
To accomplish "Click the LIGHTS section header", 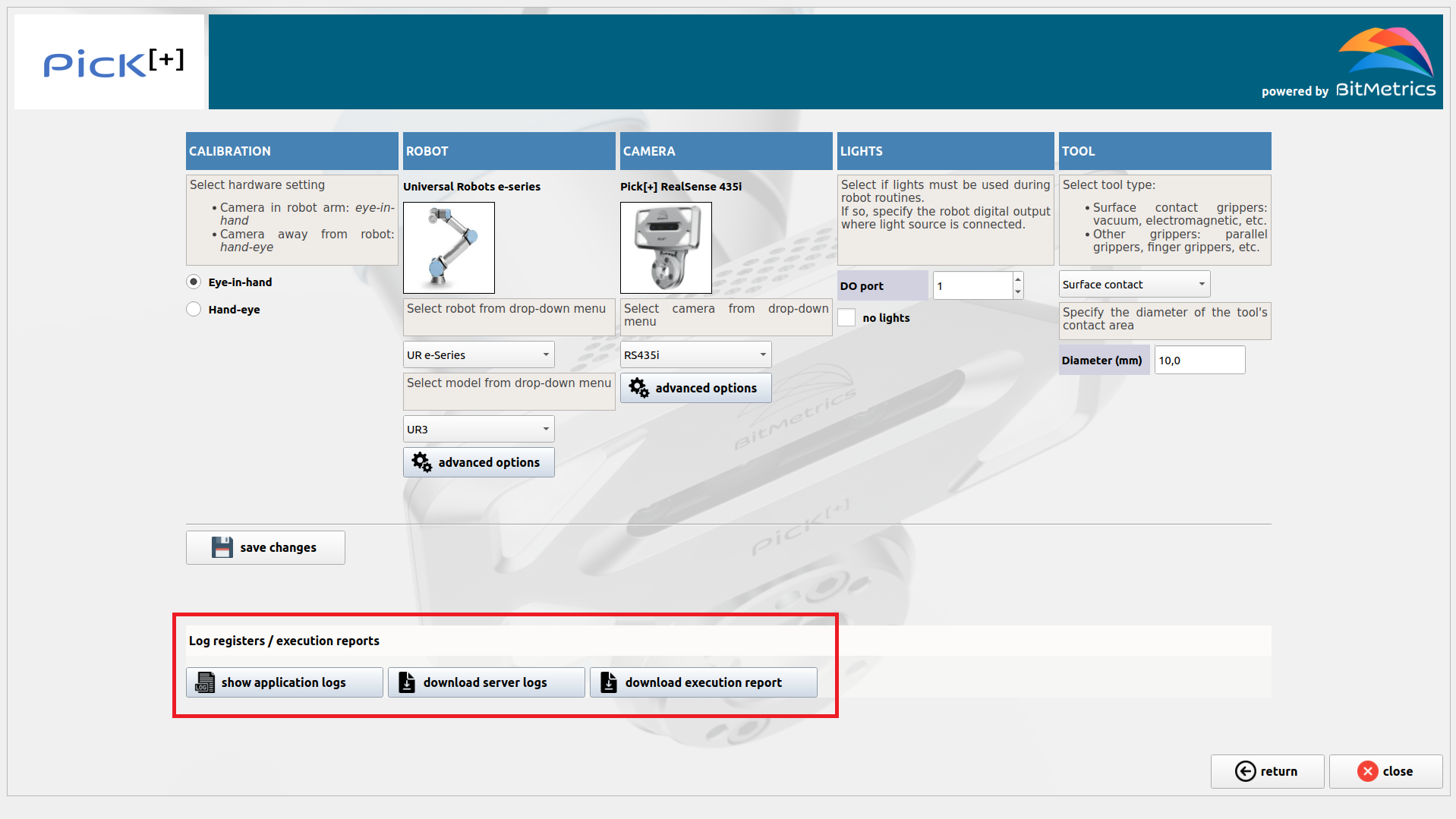I will (x=946, y=151).
